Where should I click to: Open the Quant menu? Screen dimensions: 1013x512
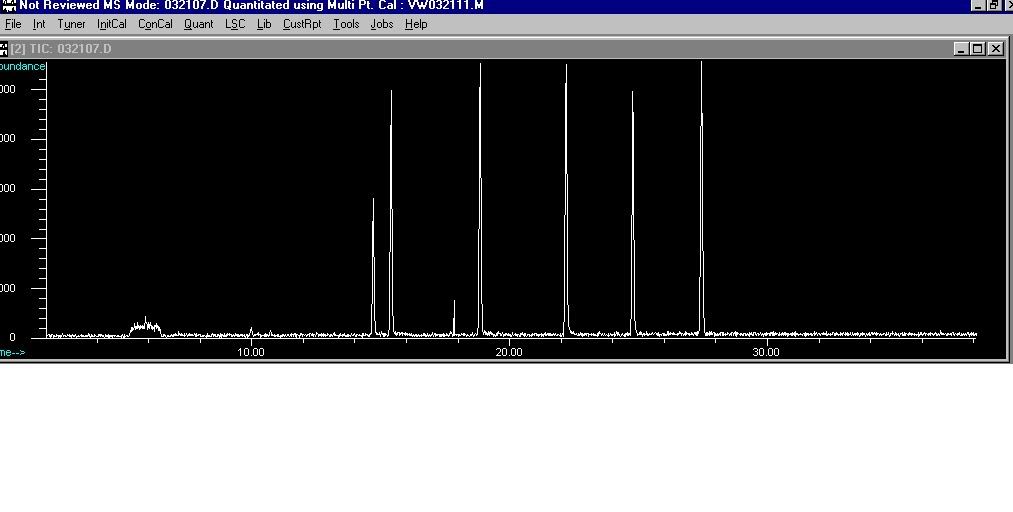(198, 24)
